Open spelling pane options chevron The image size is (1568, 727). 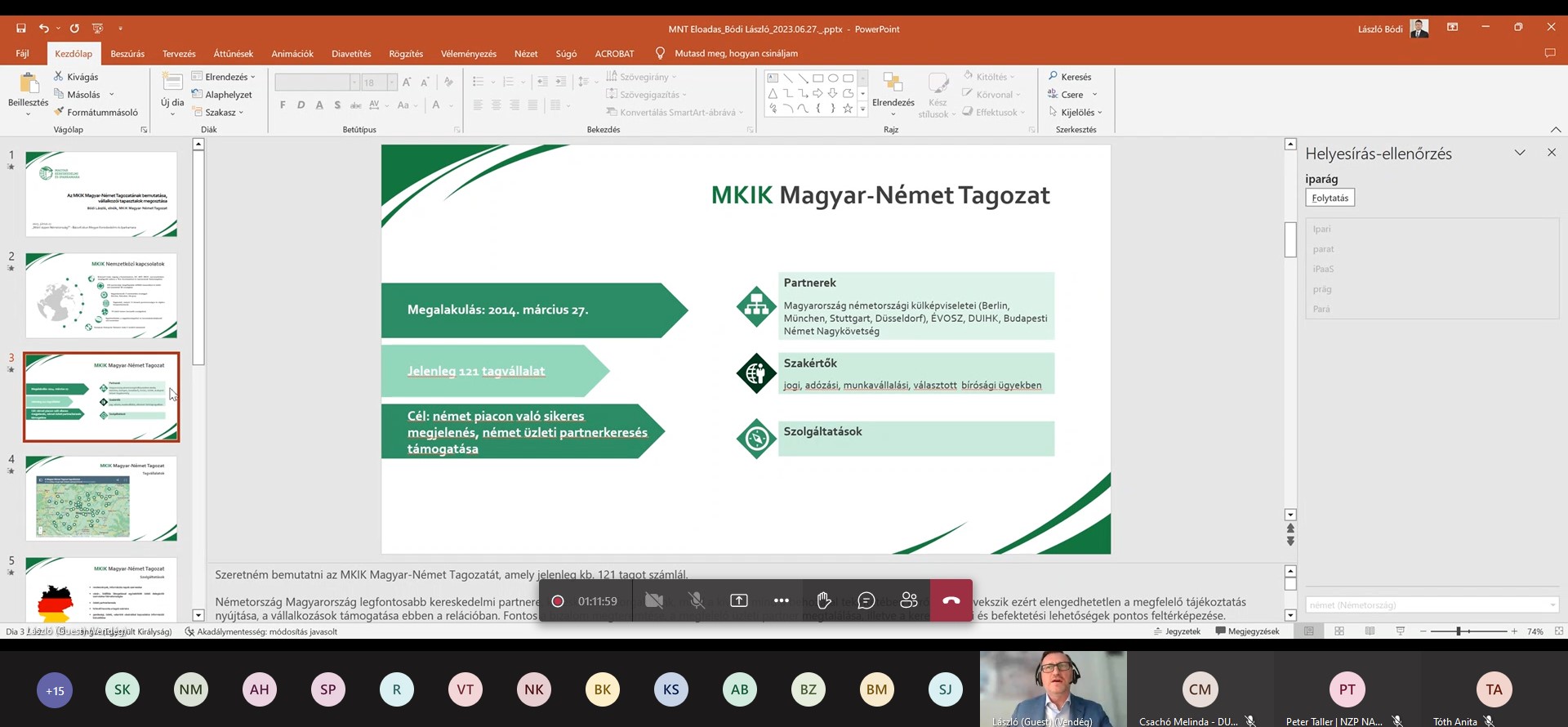click(1520, 153)
